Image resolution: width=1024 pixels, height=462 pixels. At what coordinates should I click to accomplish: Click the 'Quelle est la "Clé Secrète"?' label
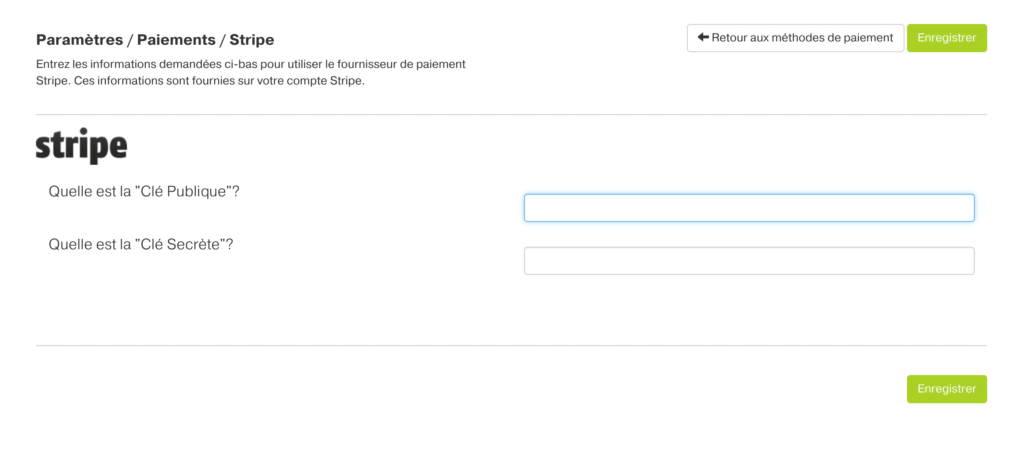click(x=141, y=245)
